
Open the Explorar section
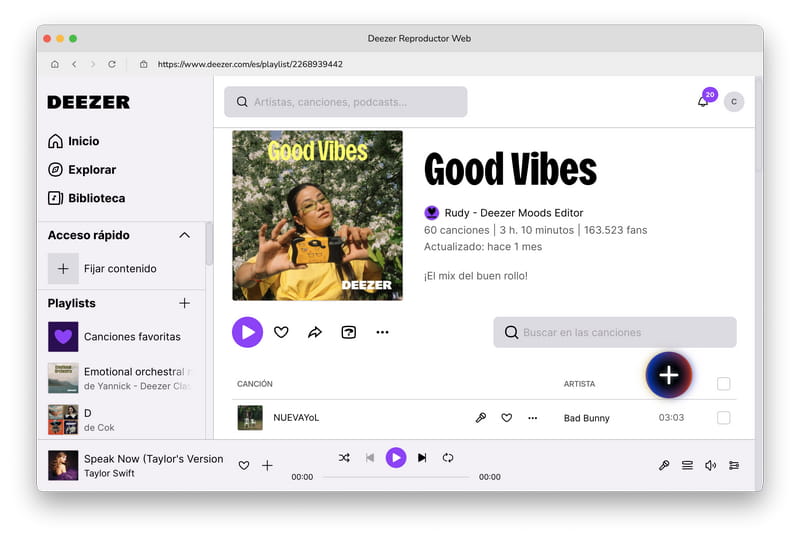[x=82, y=169]
